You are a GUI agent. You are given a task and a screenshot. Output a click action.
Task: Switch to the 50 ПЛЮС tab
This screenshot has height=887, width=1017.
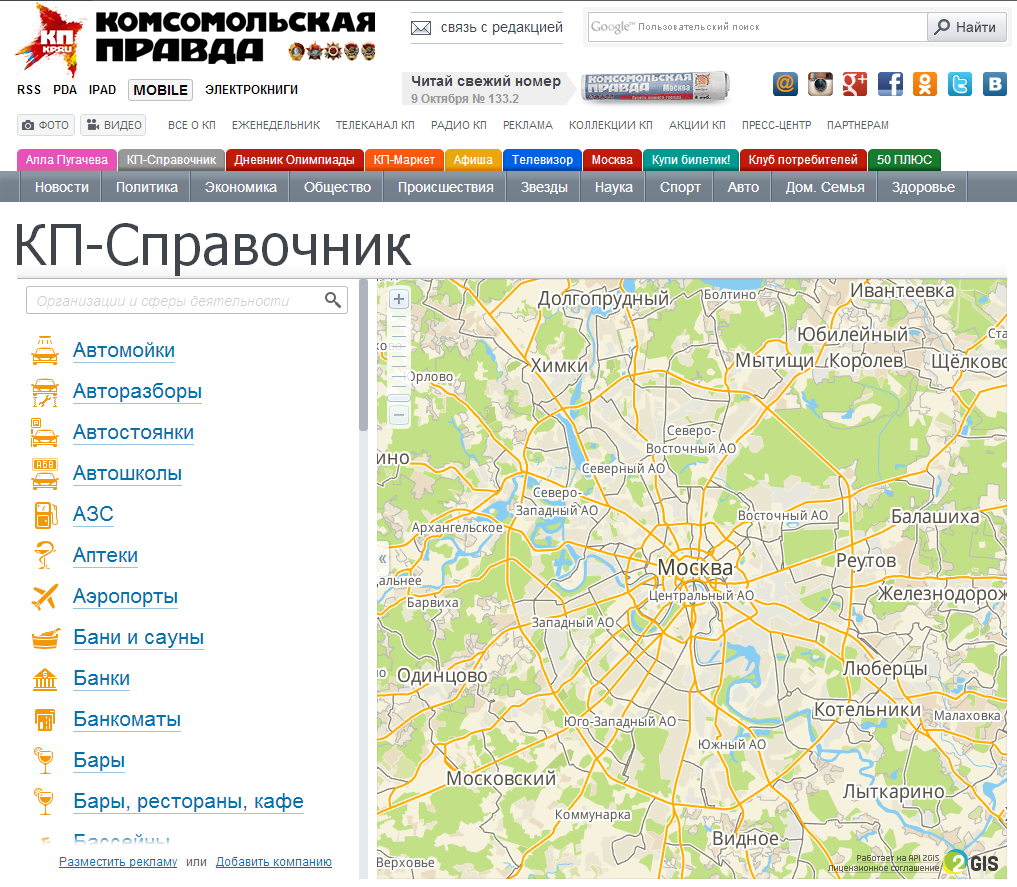point(904,160)
